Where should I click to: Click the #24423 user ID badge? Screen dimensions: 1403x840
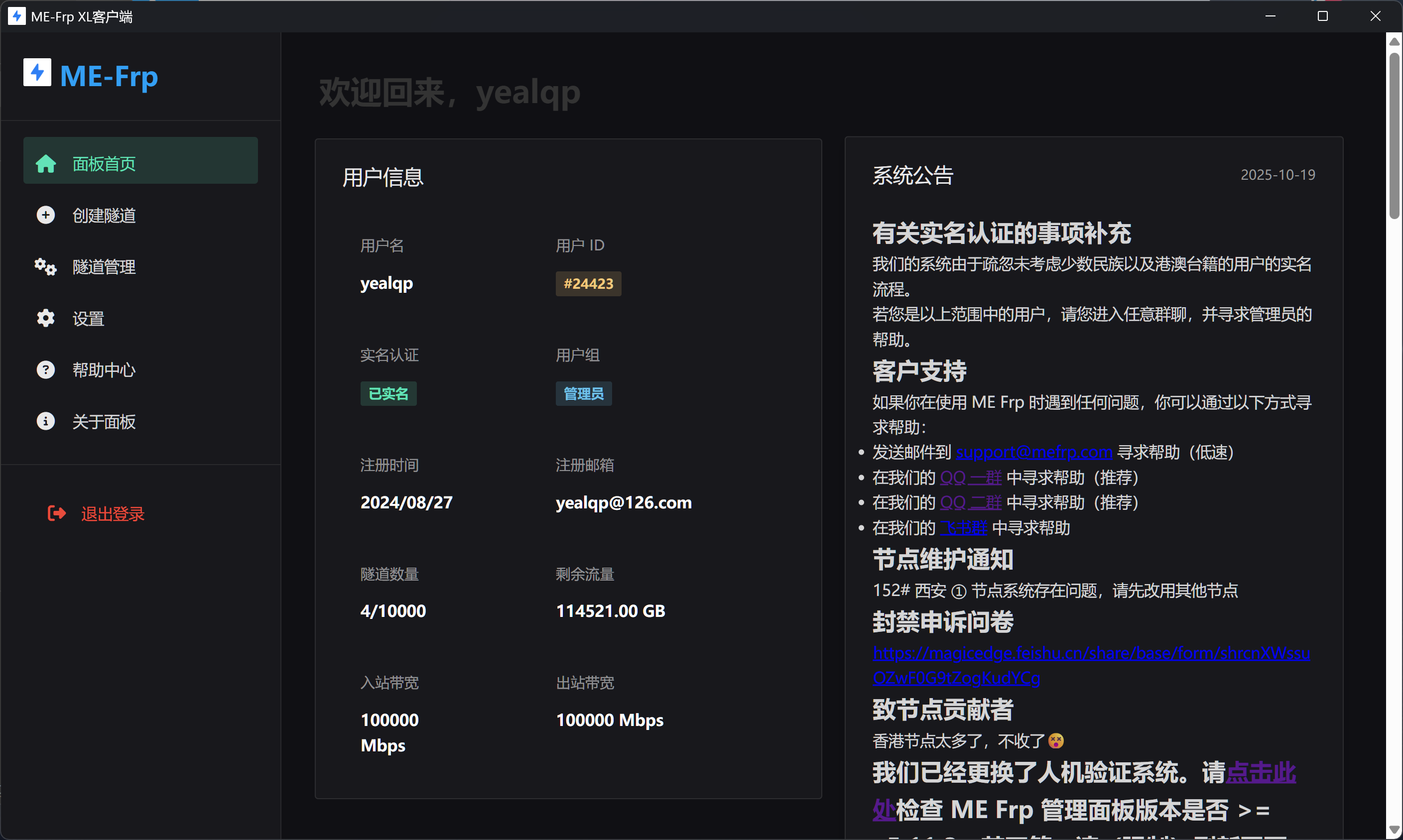588,283
